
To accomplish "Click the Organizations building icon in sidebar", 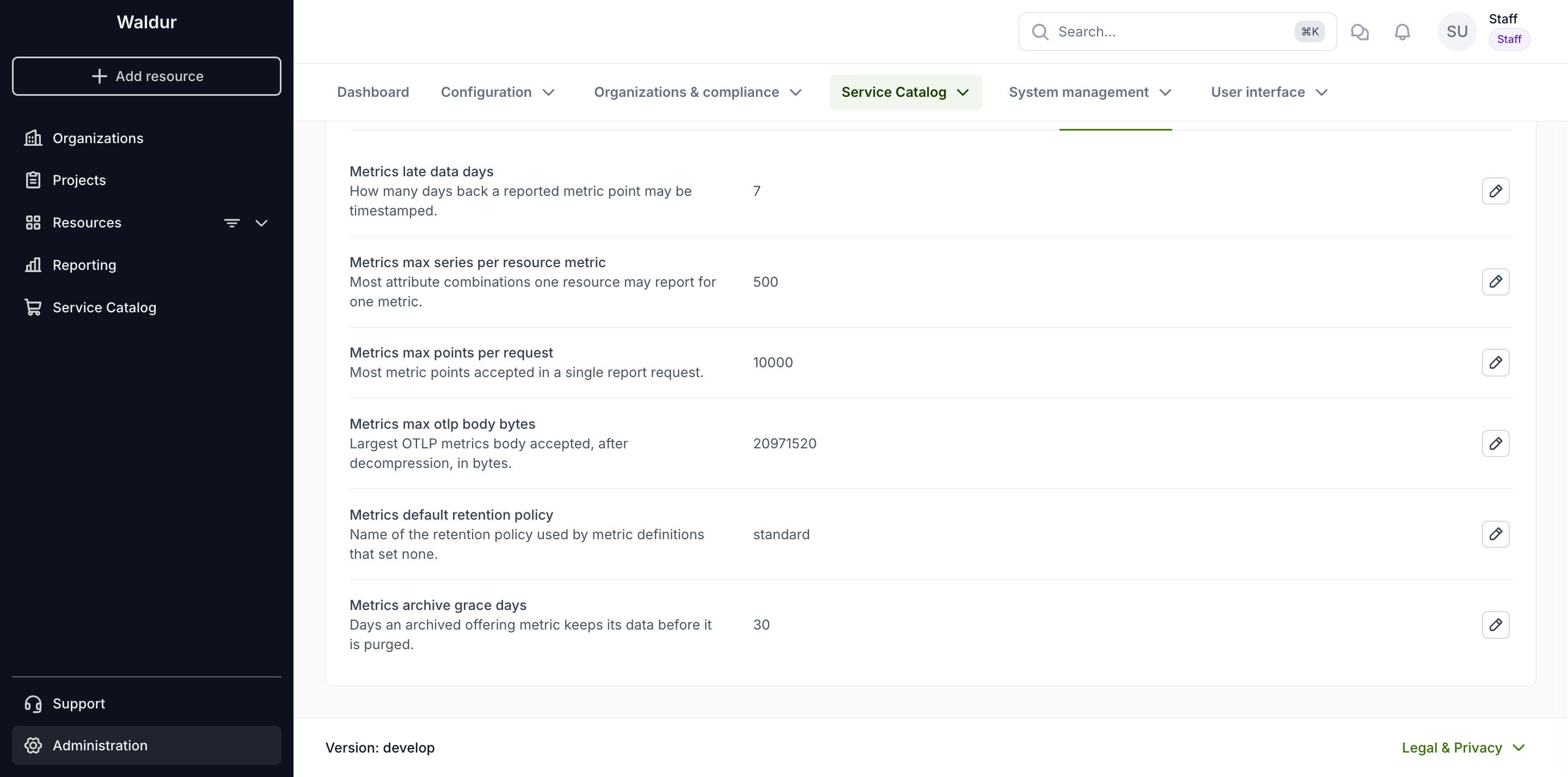I will click(33, 138).
